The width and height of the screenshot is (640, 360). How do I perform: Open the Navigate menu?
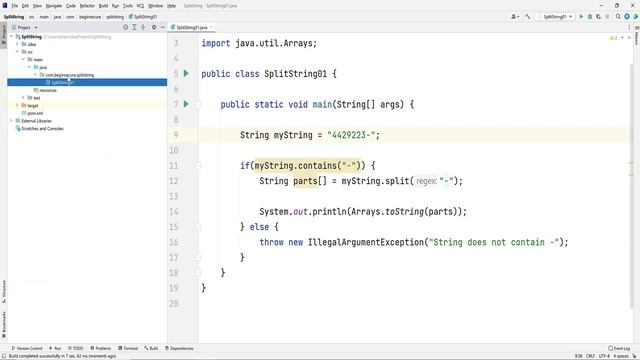(53, 6)
